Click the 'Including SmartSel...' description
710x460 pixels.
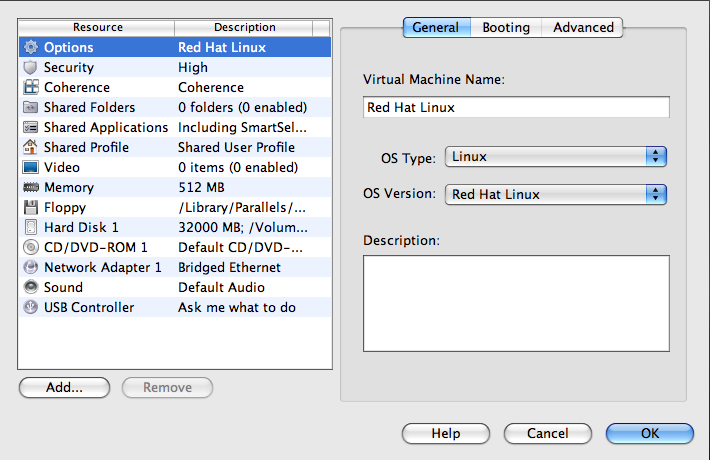click(x=242, y=128)
